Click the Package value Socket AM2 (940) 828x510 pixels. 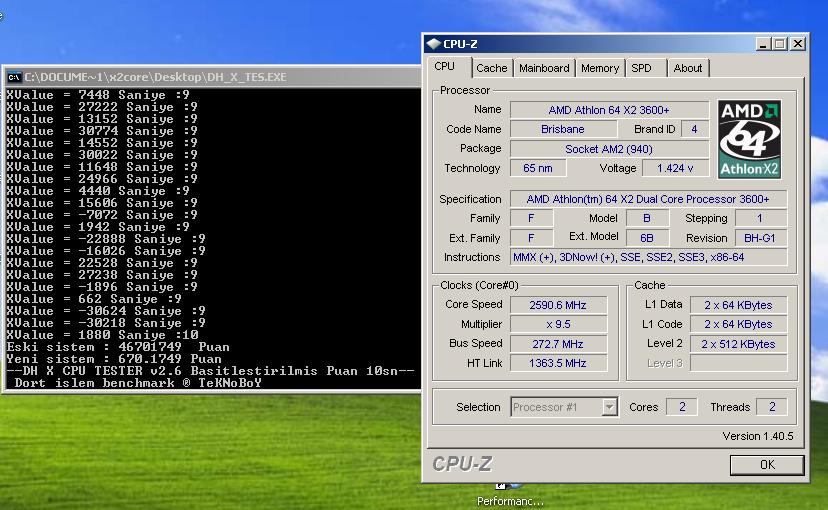(609, 149)
